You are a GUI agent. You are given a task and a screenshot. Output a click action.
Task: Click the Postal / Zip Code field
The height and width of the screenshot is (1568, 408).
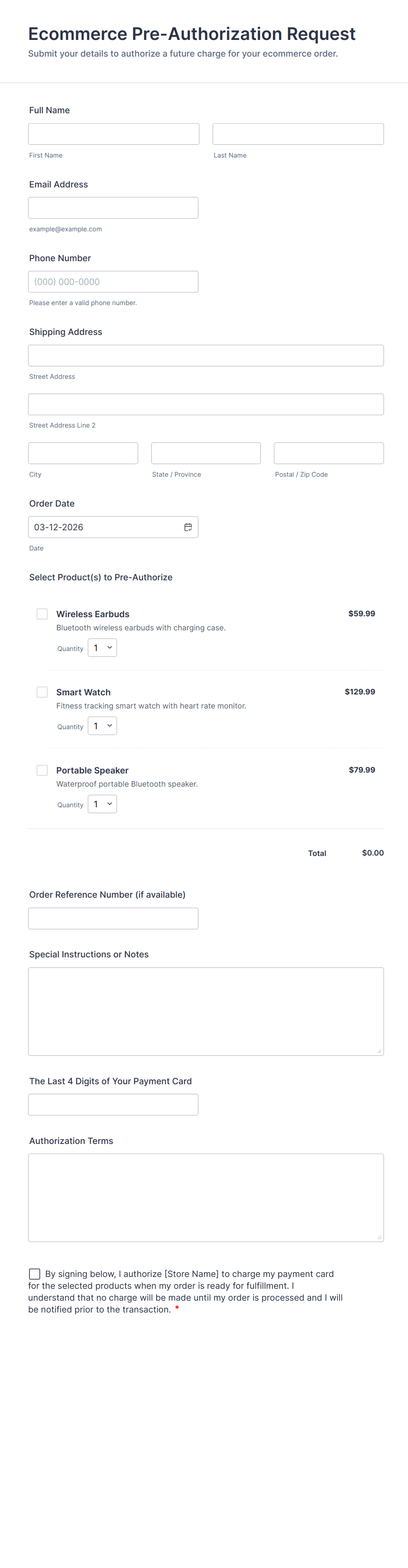tap(328, 453)
